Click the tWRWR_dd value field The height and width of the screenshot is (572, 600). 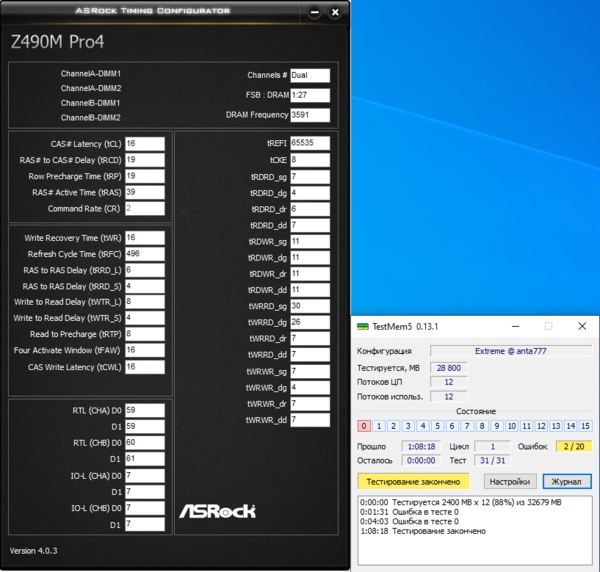pyautogui.click(x=310, y=420)
